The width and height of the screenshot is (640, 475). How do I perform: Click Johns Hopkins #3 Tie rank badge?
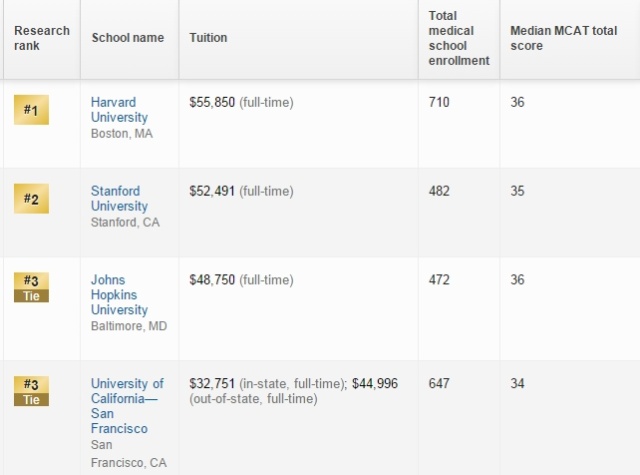tap(30, 287)
